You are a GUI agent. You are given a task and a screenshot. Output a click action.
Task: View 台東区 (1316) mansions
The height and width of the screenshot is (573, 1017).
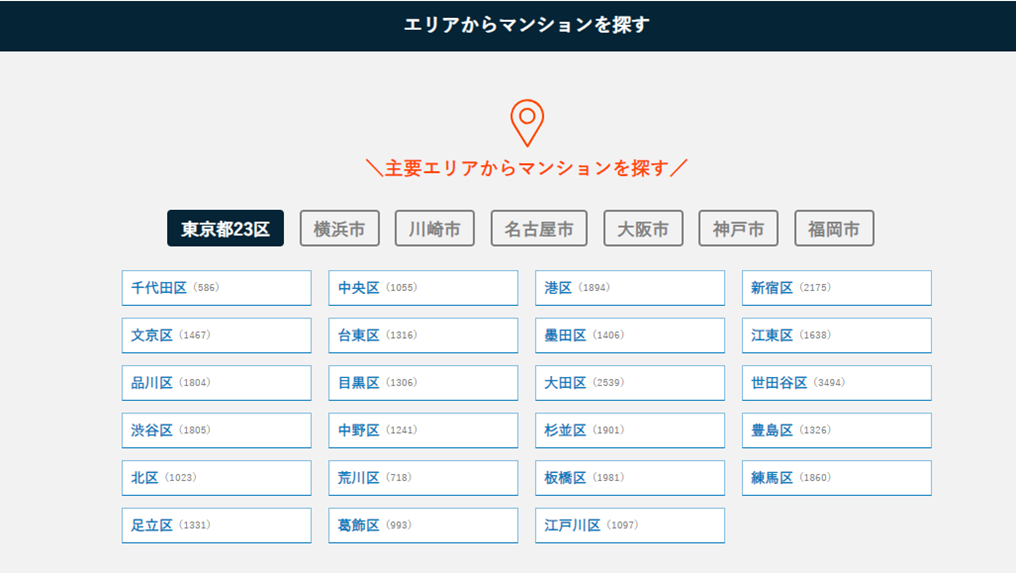423,335
